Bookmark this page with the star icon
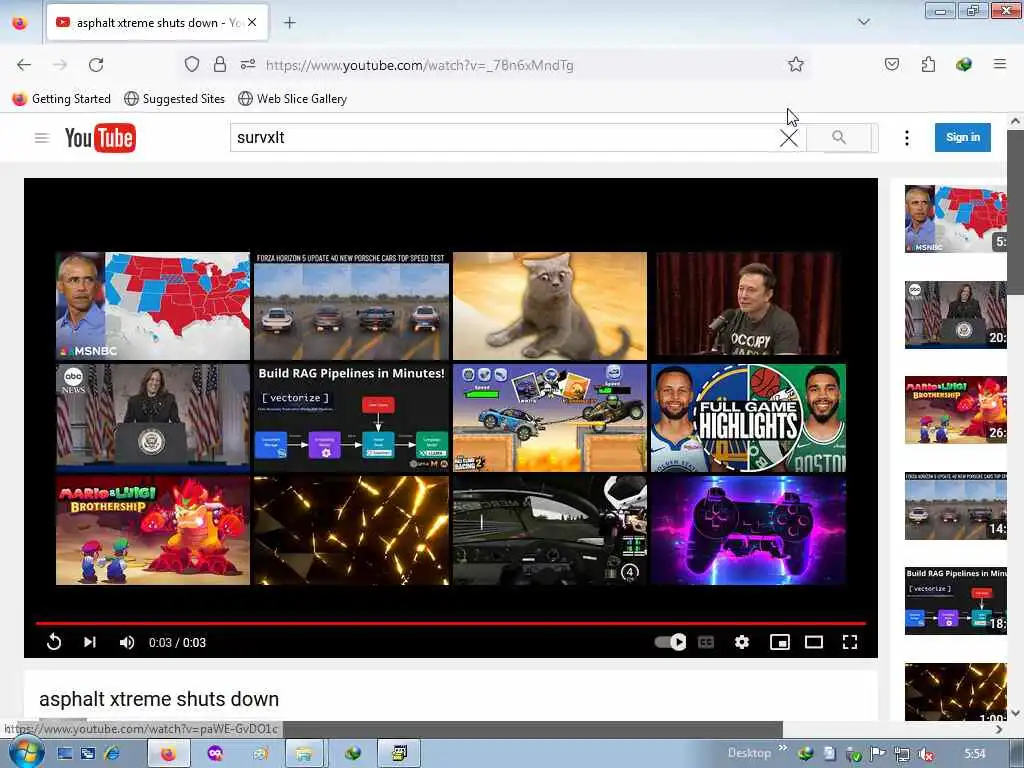The height and width of the screenshot is (768, 1024). click(795, 64)
